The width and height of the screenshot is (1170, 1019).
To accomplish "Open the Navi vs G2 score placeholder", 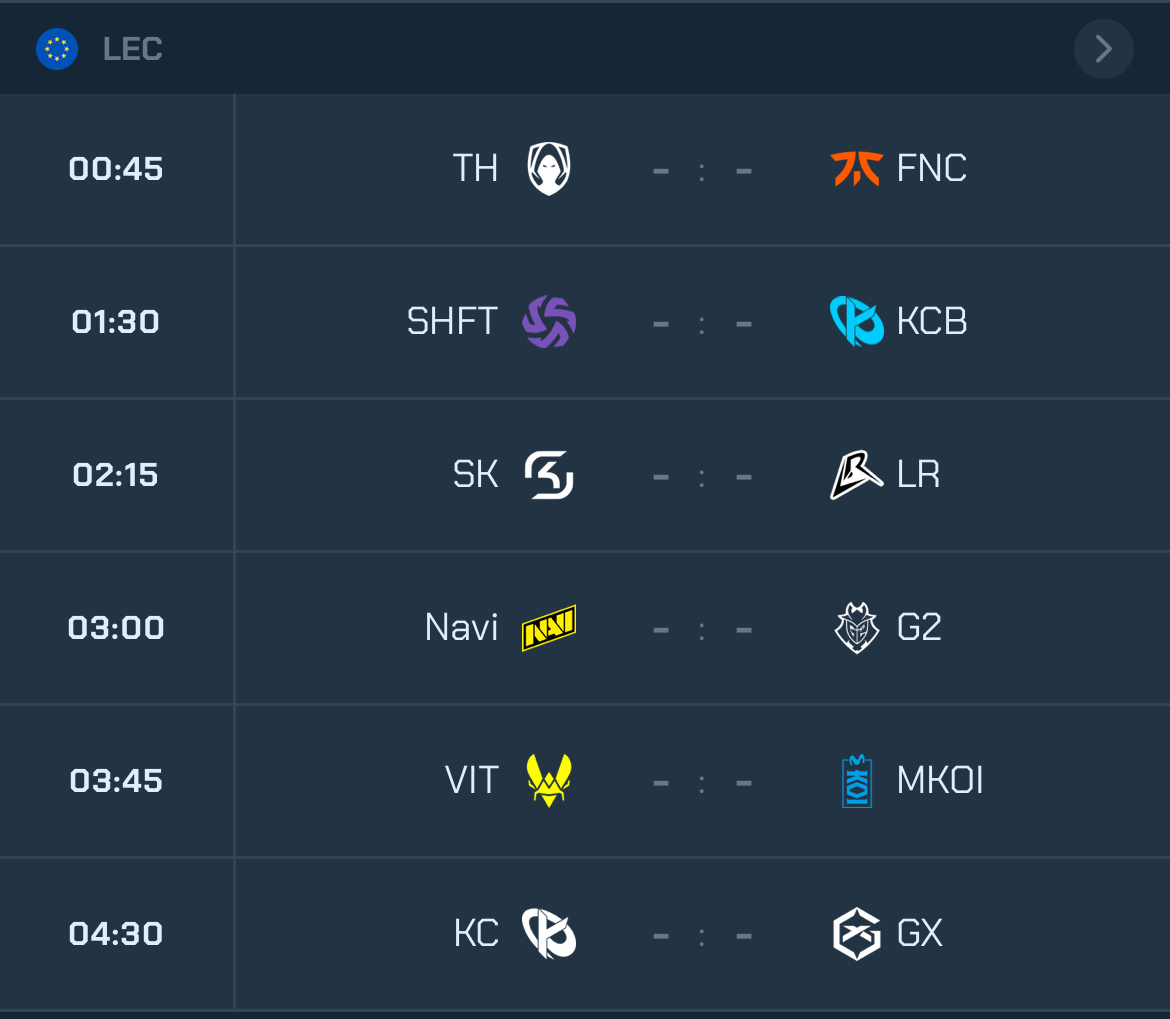I will [702, 630].
